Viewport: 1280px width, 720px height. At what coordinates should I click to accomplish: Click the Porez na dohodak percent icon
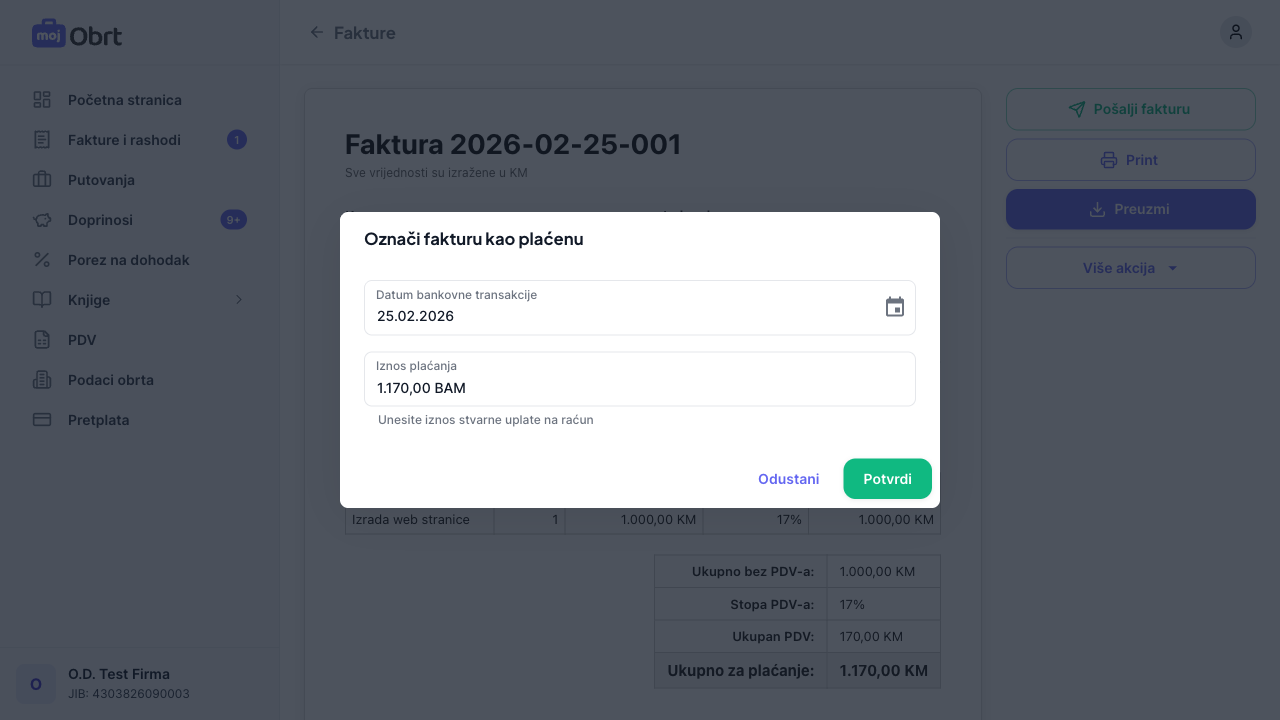pos(42,260)
